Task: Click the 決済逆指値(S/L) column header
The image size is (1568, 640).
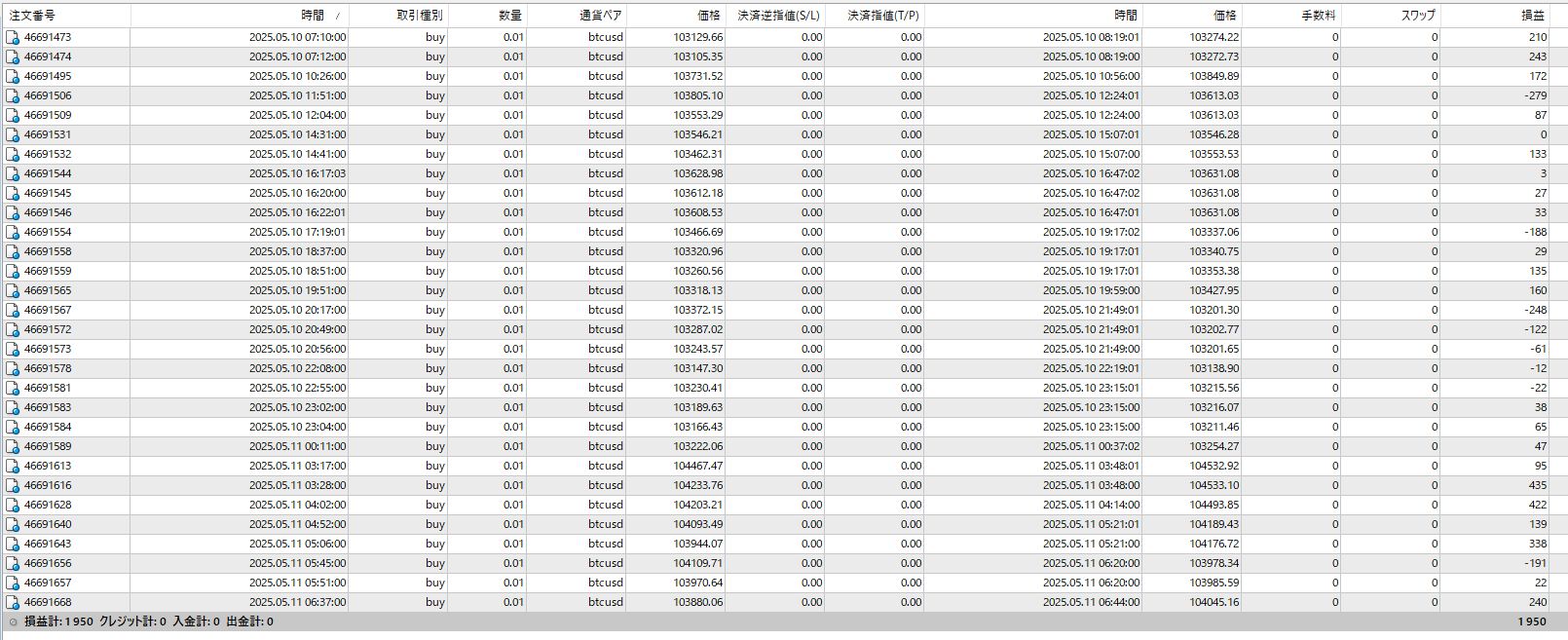Action: point(779,16)
